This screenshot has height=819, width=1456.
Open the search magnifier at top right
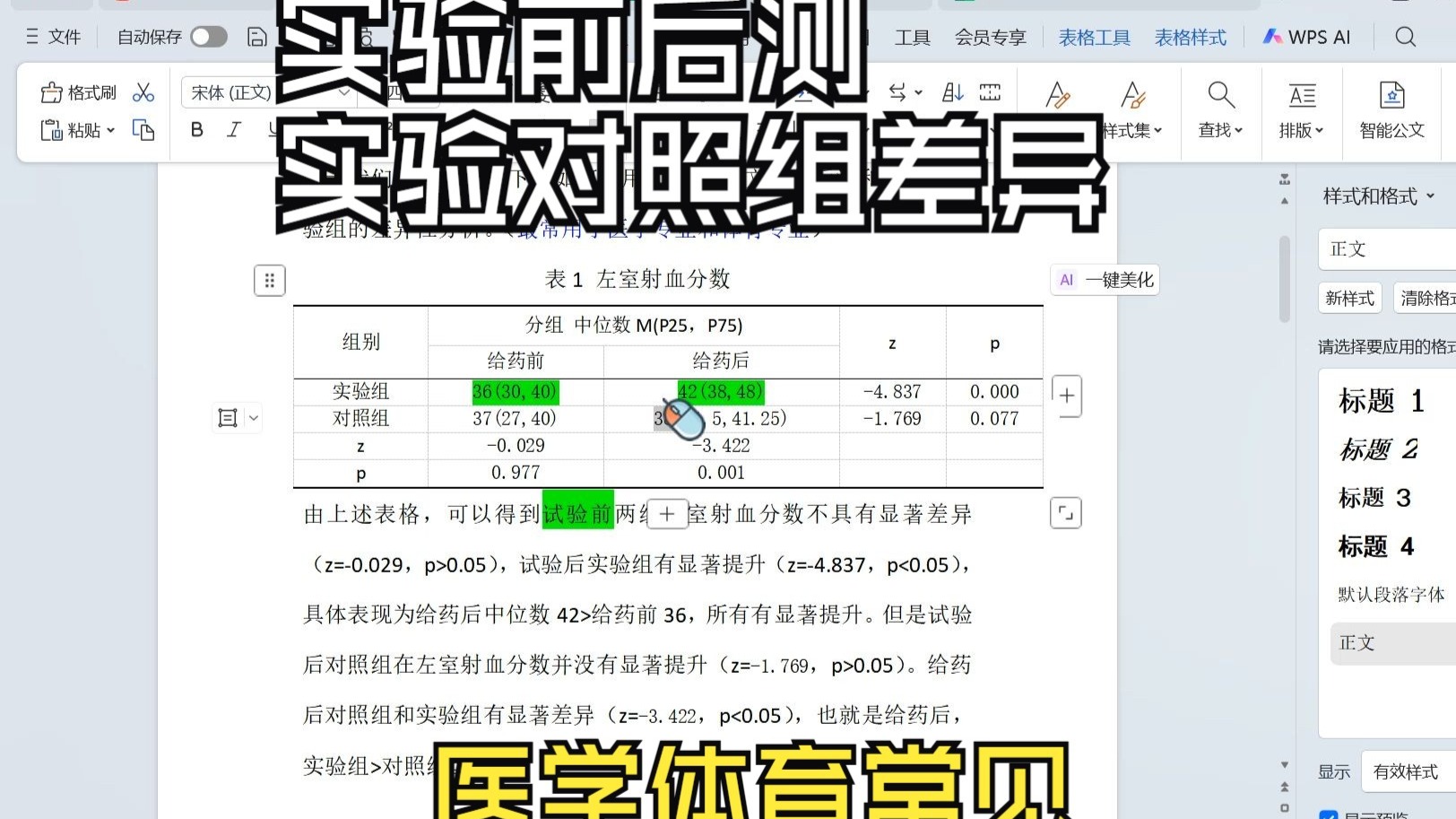(x=1405, y=37)
